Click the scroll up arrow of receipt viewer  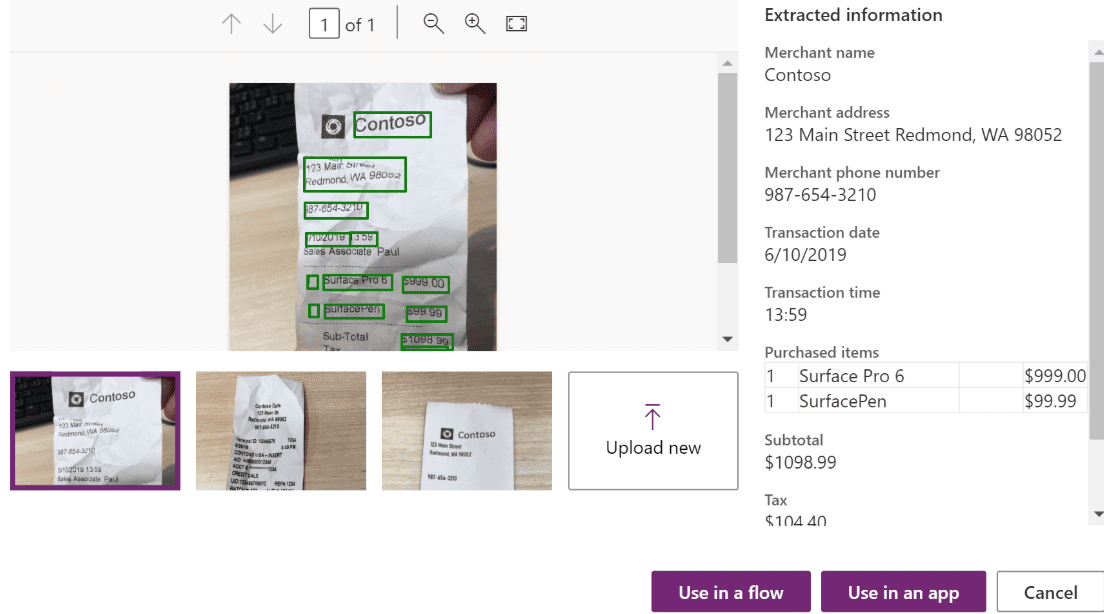pos(727,63)
